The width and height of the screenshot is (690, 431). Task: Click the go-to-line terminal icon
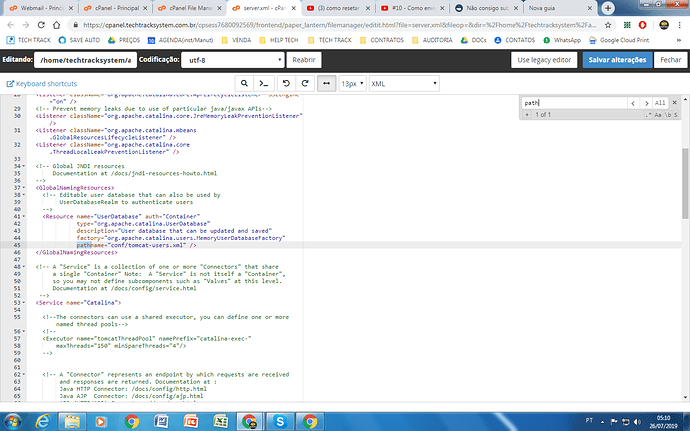(264, 84)
